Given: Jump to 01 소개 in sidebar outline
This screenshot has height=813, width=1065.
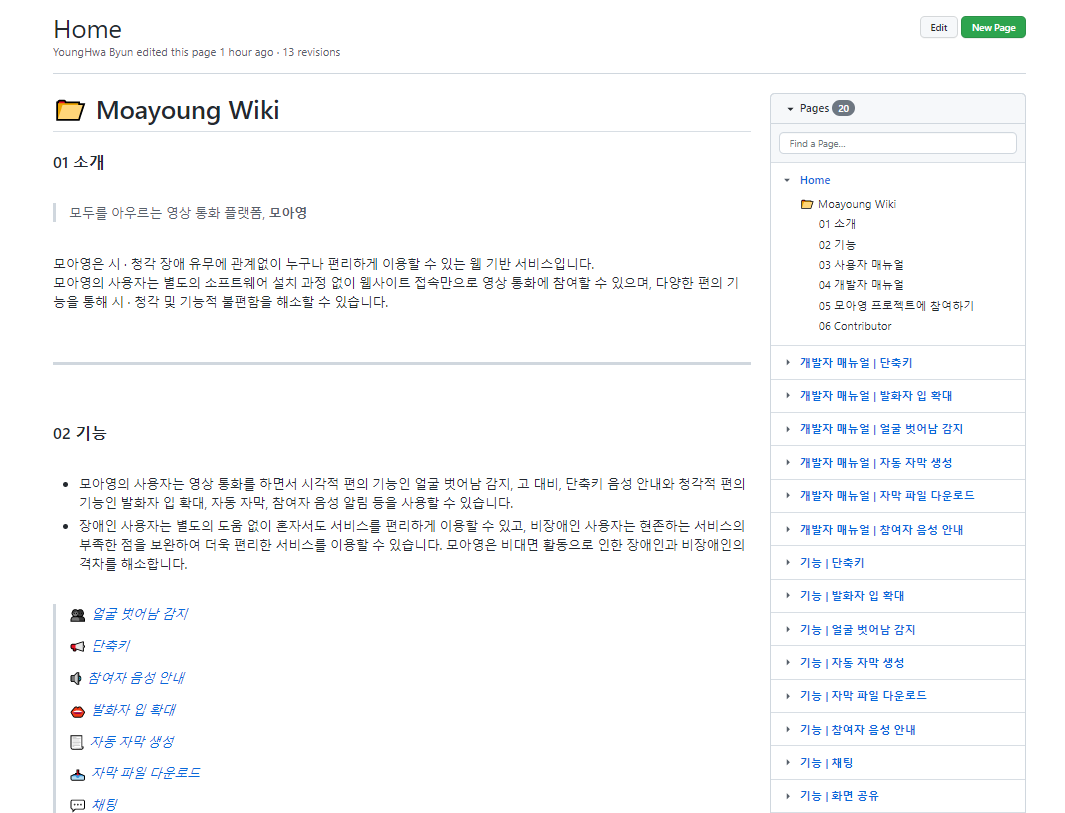Looking at the screenshot, I should pos(837,224).
